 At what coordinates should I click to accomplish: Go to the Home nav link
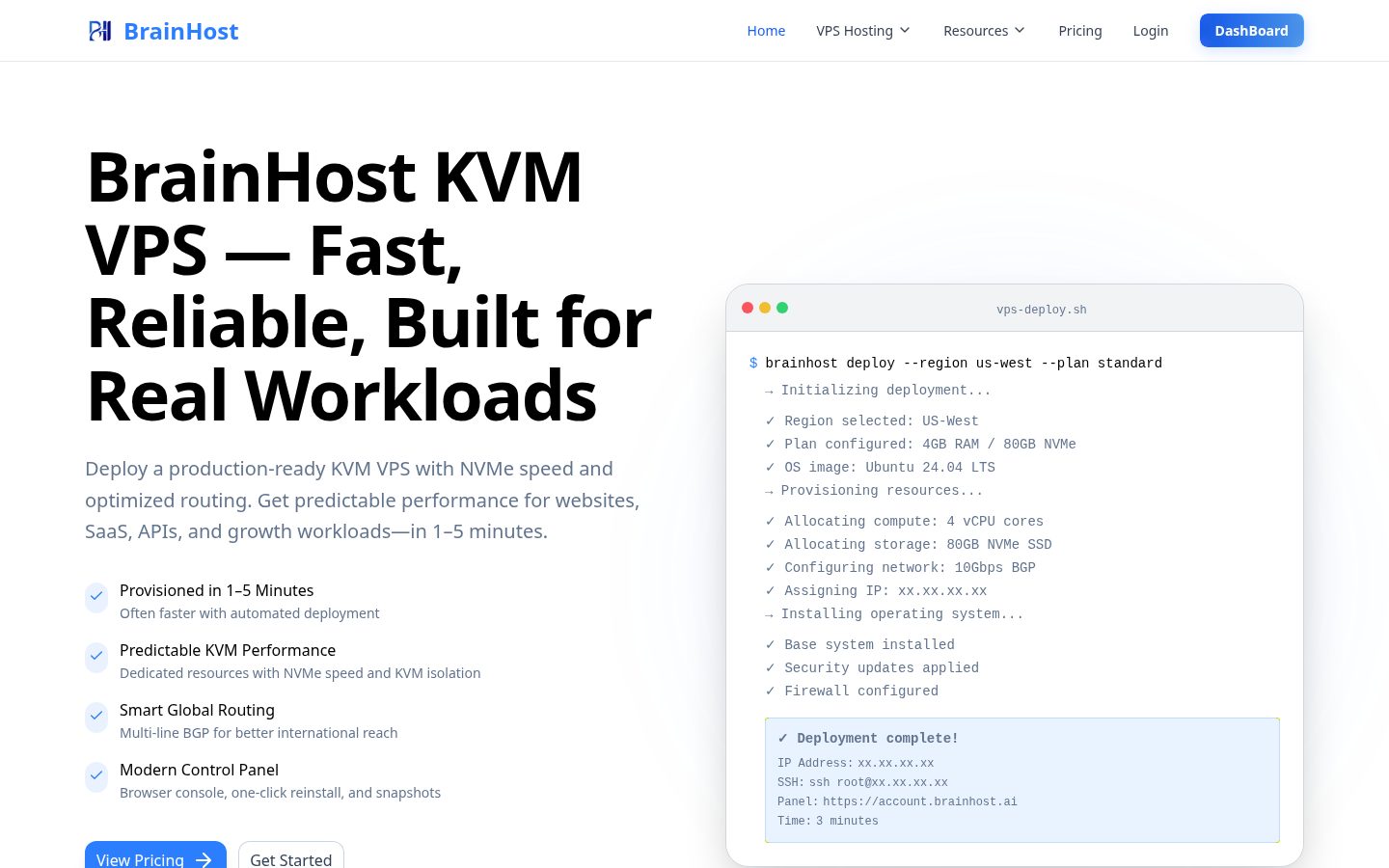point(766,31)
